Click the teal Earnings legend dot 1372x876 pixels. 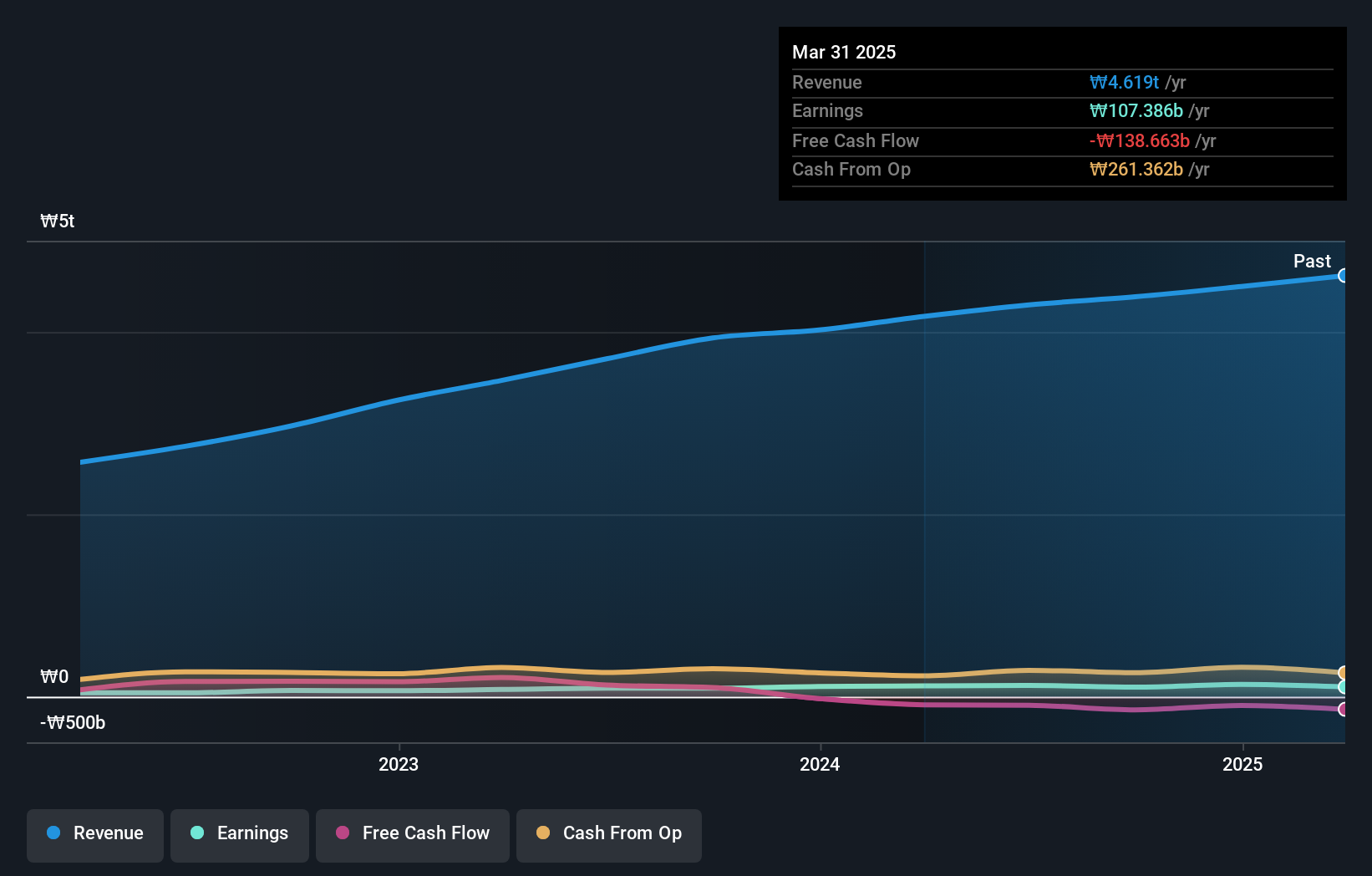click(x=196, y=833)
